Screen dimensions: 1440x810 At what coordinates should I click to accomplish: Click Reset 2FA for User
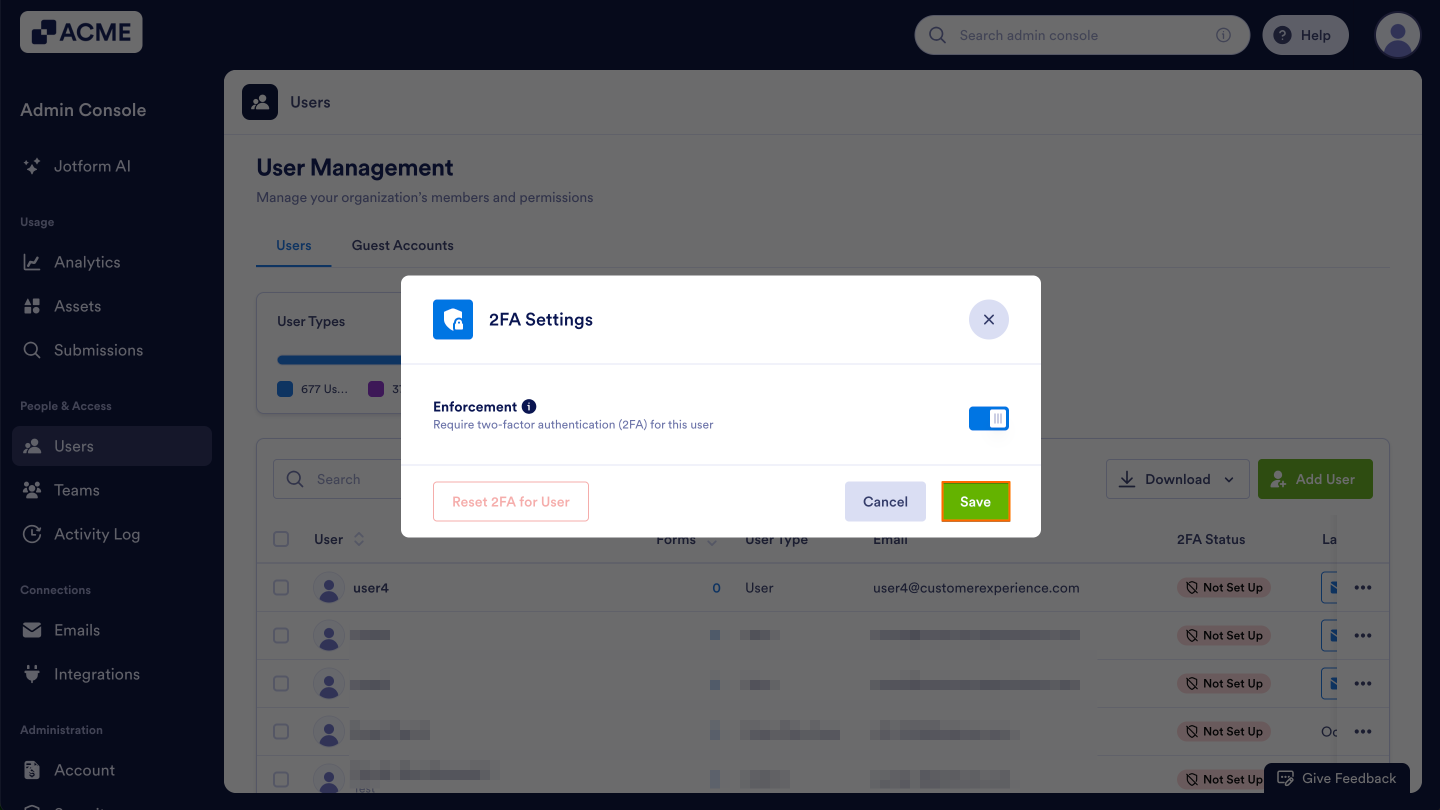click(x=510, y=501)
